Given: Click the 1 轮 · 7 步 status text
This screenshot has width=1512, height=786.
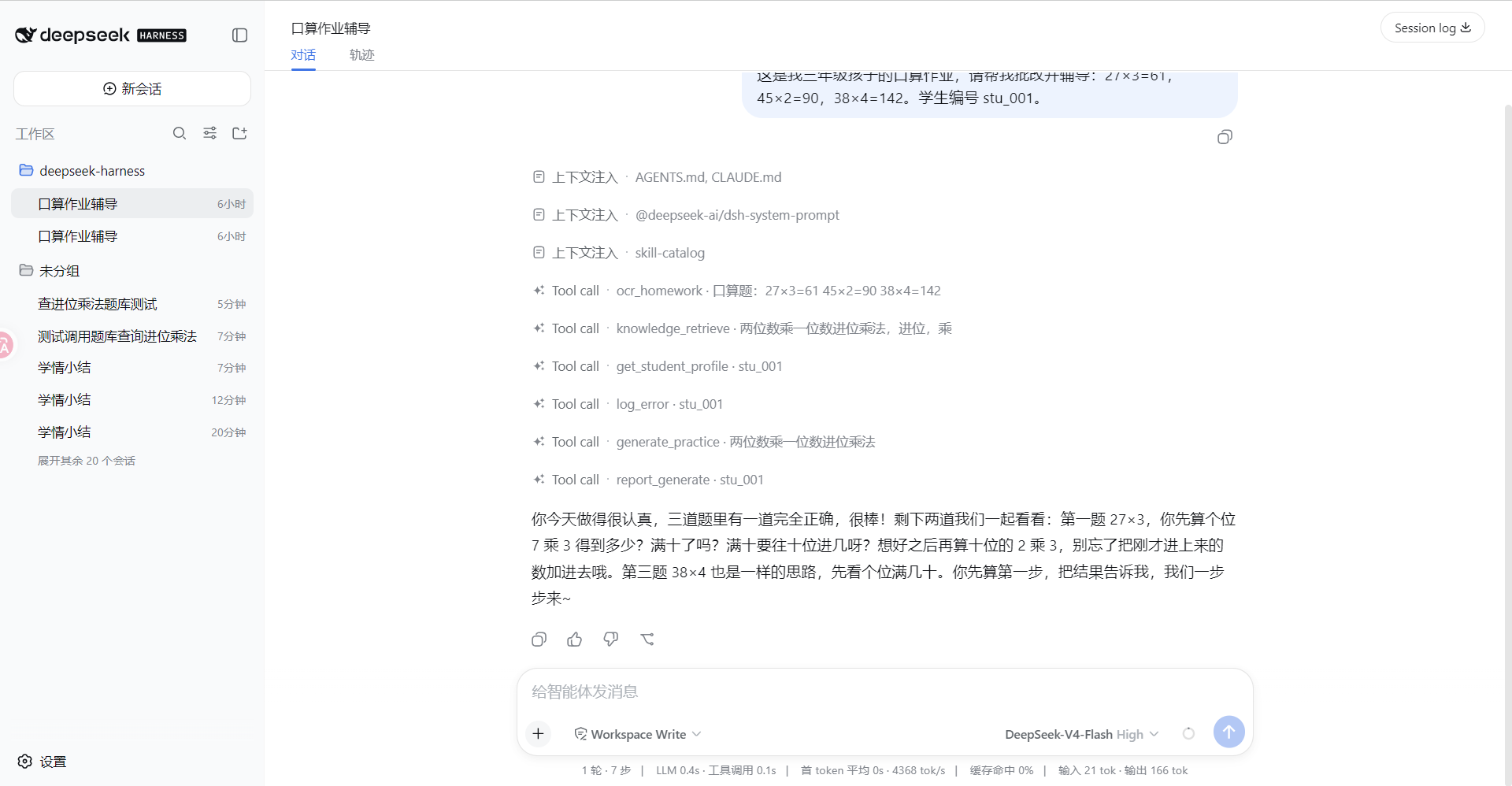Looking at the screenshot, I should (606, 770).
